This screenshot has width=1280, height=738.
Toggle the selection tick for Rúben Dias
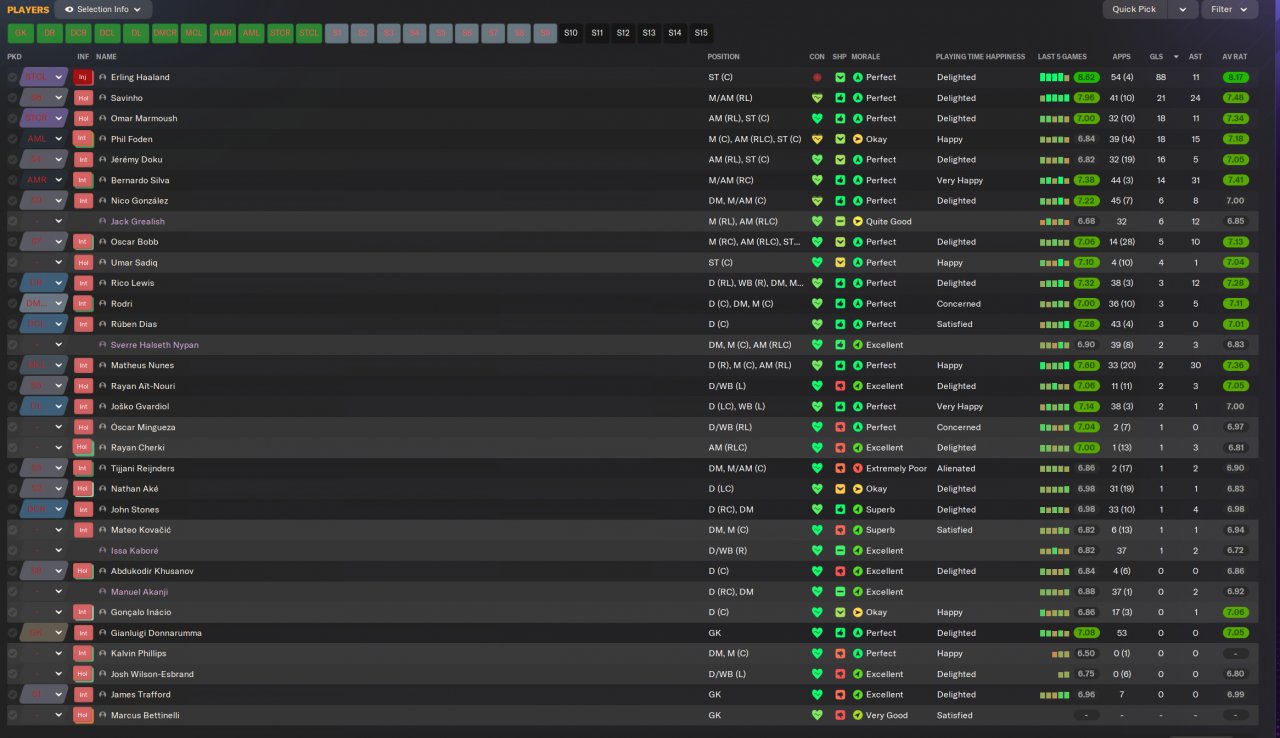tap(12, 324)
